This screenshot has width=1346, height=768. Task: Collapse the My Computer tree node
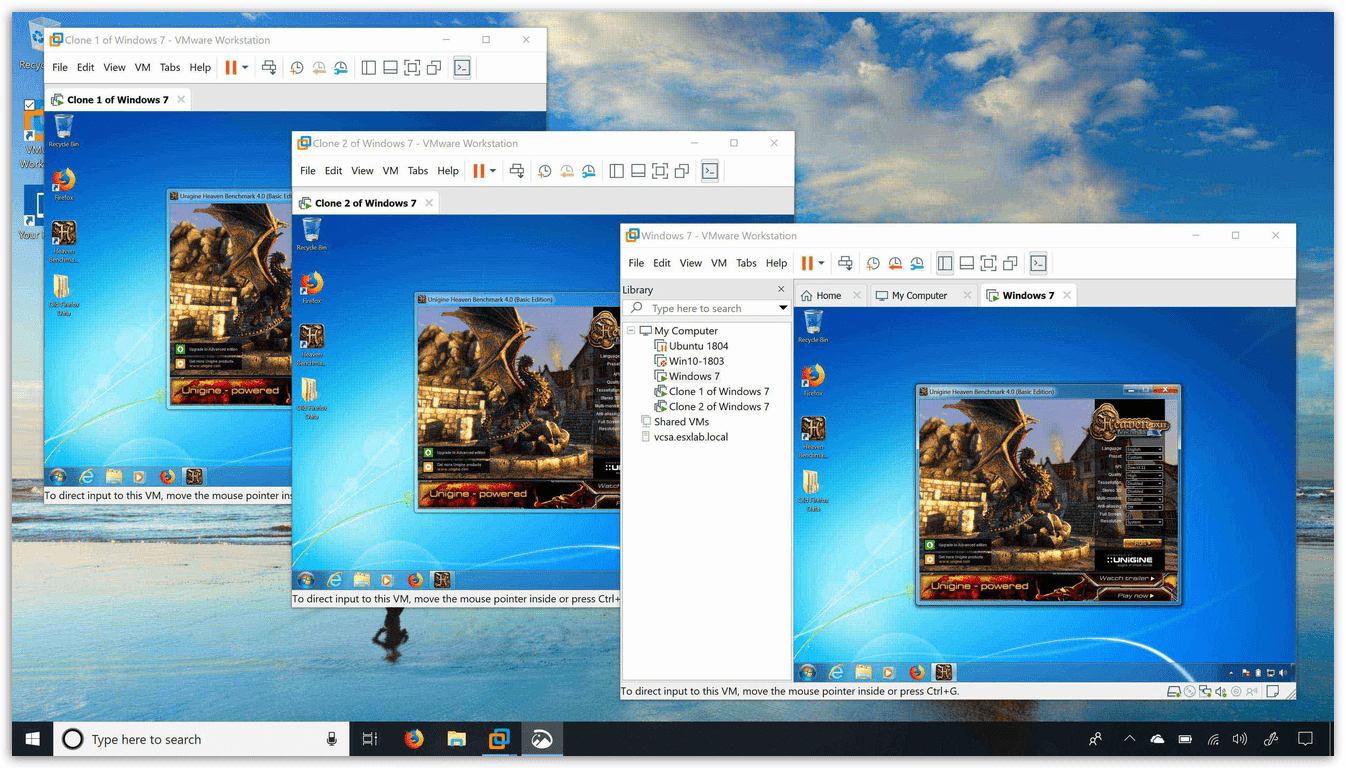pos(632,331)
